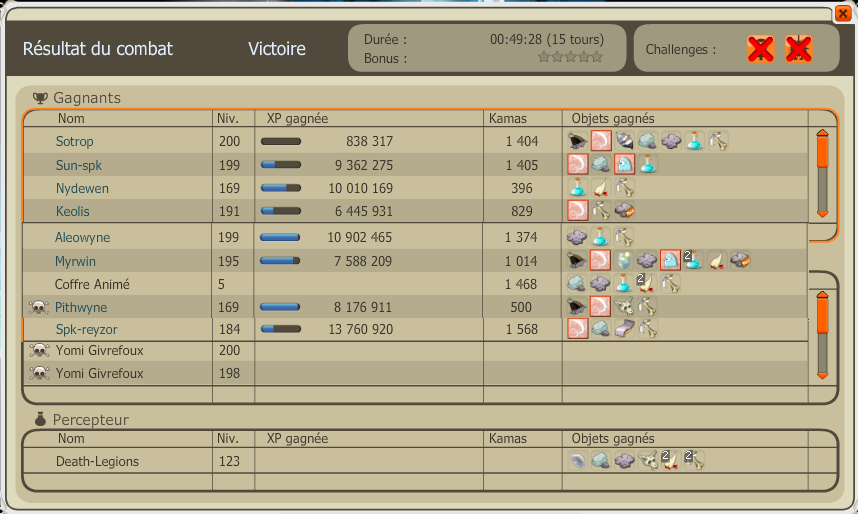Screen dimensions: 858x514
Task: Click the XP gagnée header in Gagnants table
Action: pyautogui.click(x=297, y=118)
